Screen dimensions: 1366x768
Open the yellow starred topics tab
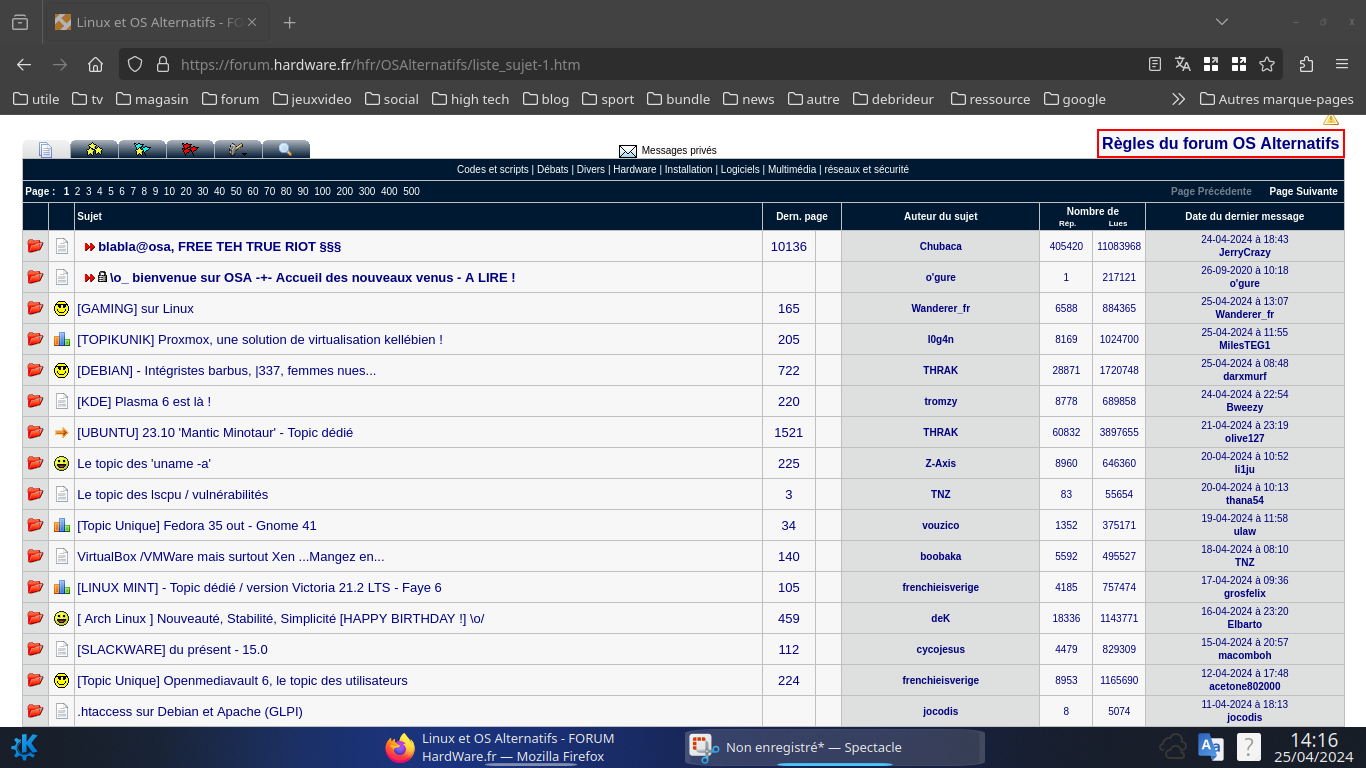(94, 149)
